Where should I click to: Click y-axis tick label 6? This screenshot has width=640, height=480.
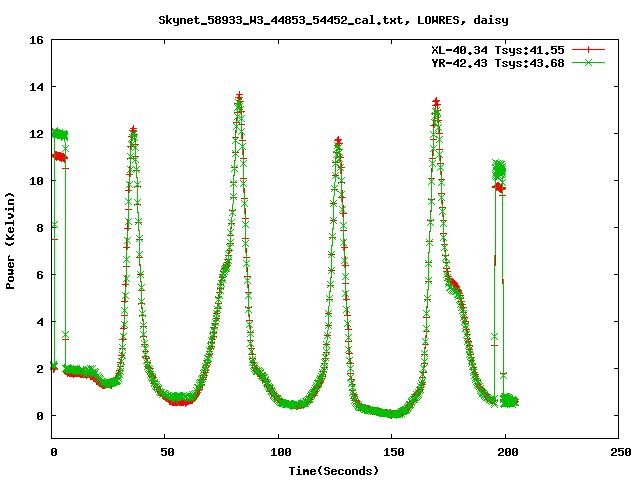click(40, 275)
